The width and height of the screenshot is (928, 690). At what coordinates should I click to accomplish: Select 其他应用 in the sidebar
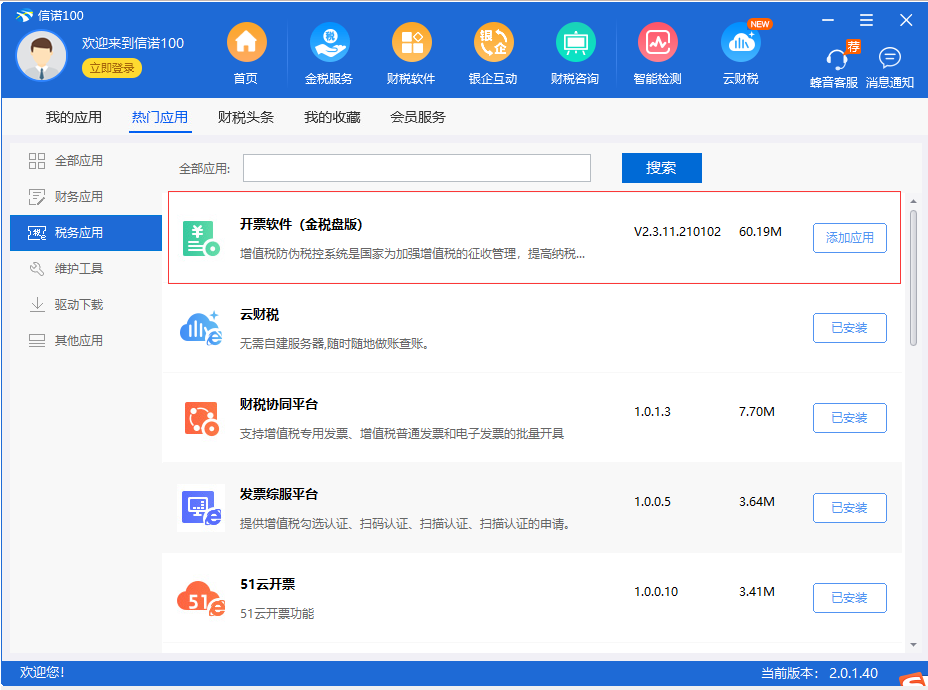pyautogui.click(x=86, y=341)
